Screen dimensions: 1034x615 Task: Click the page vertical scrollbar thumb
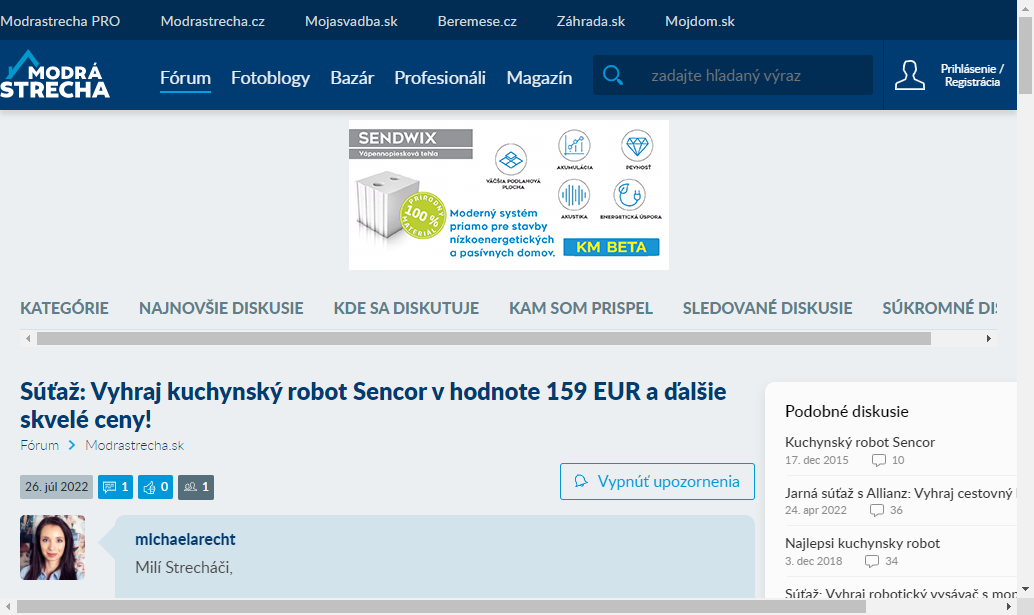pos(1025,56)
